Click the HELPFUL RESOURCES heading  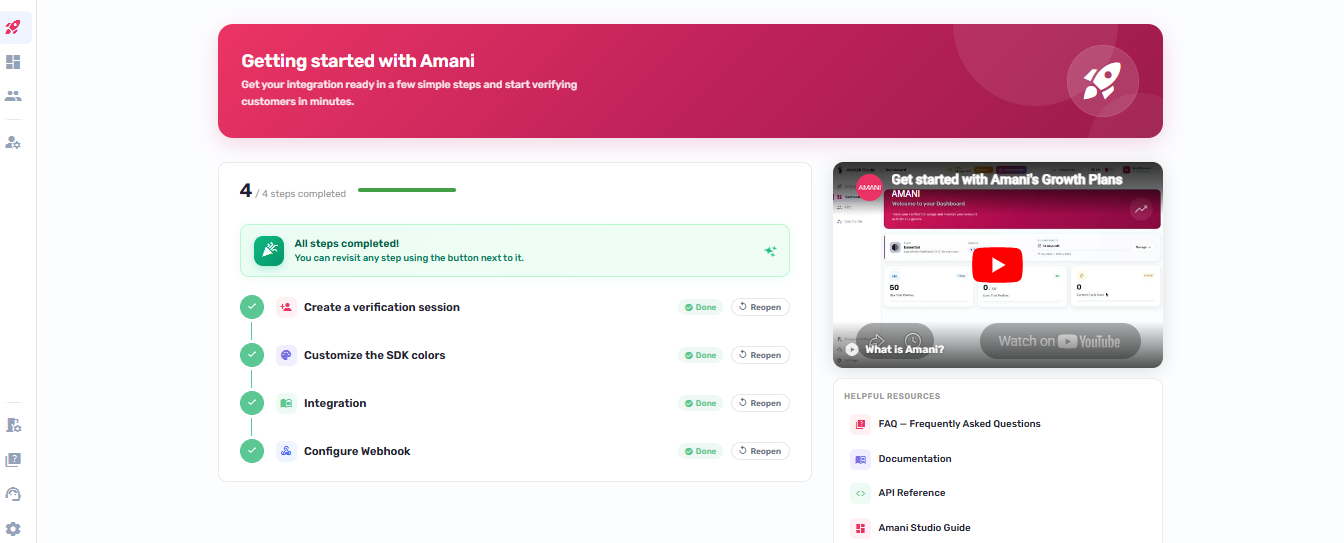pyautogui.click(x=892, y=396)
